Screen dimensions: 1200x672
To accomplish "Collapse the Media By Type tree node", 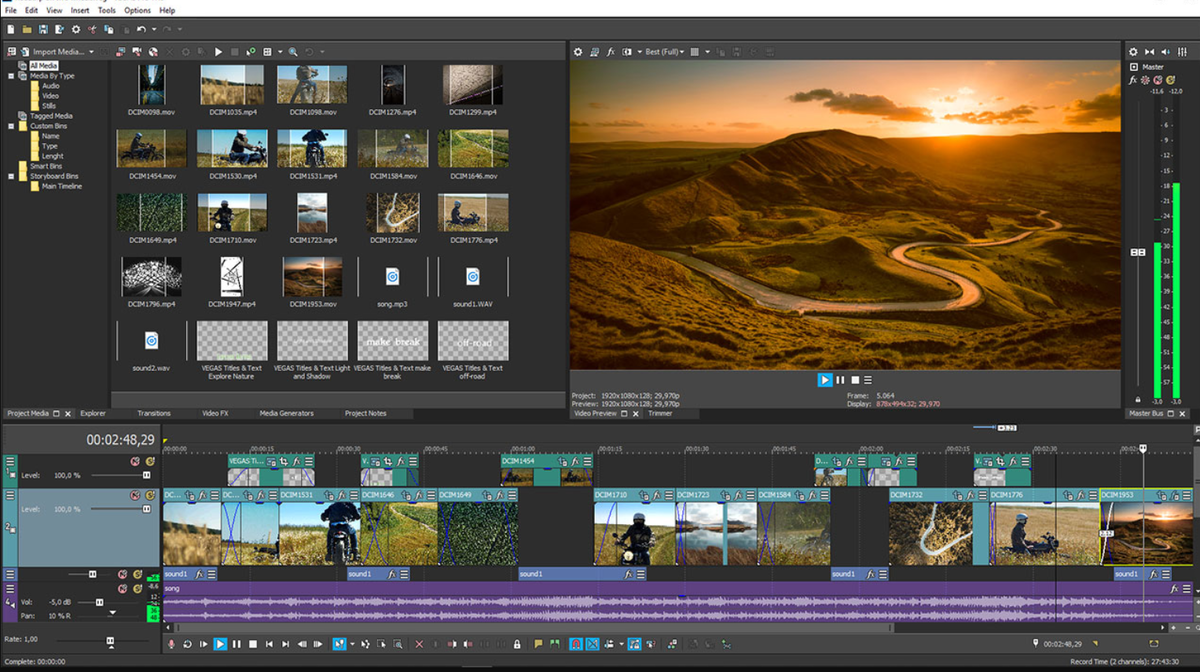I will (x=11, y=76).
